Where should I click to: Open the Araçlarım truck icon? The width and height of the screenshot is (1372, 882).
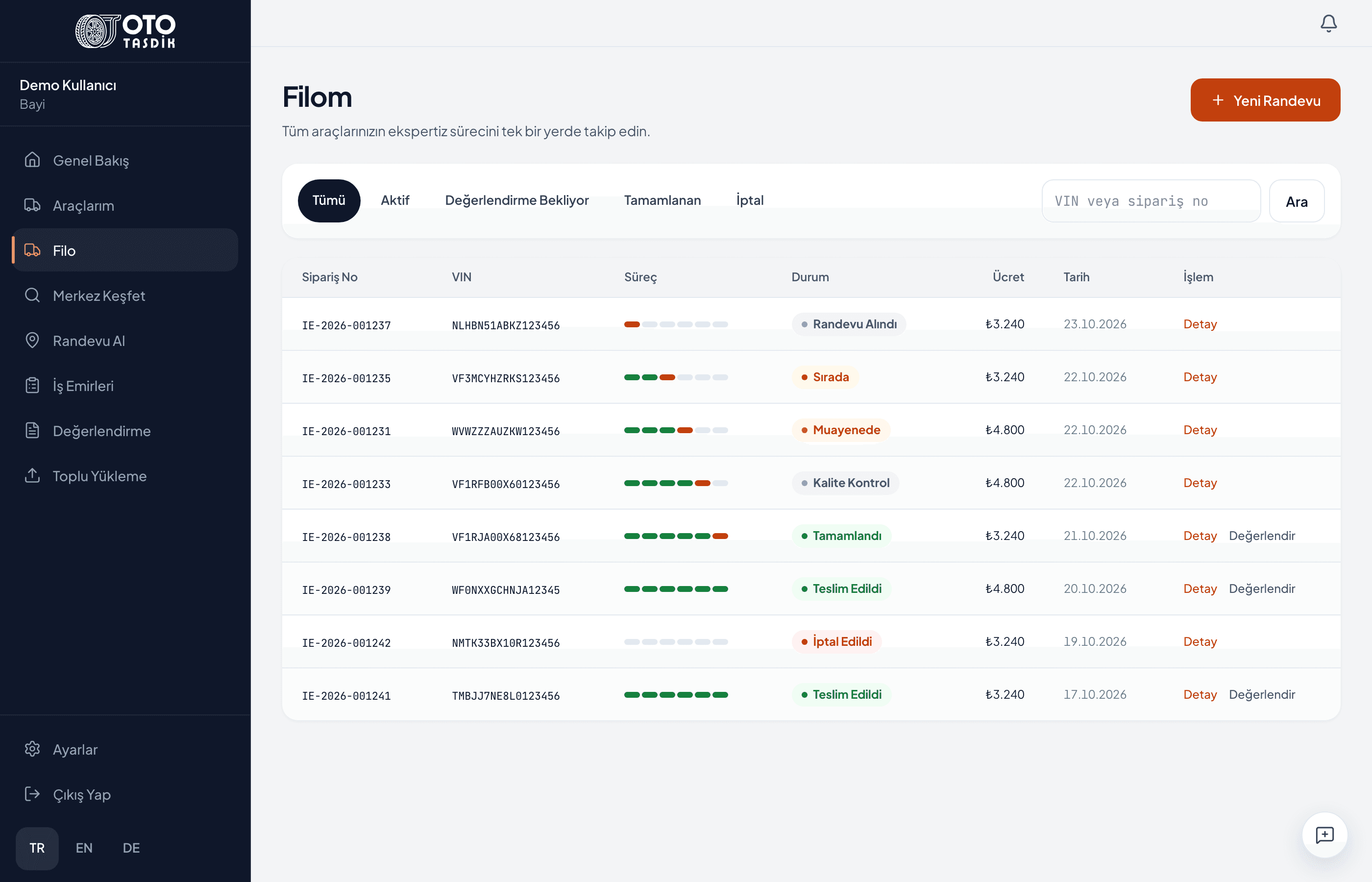point(33,205)
